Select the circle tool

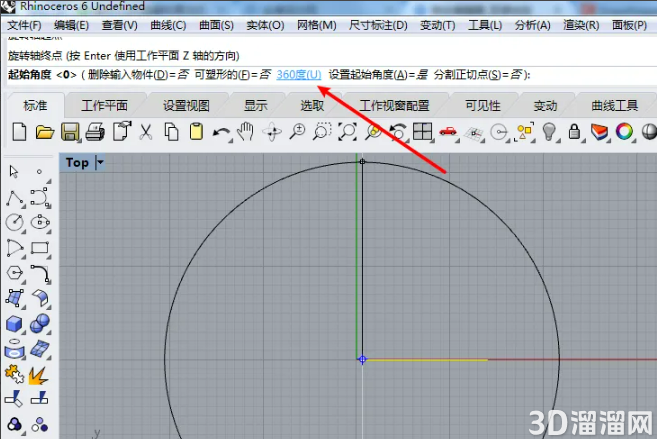click(x=15, y=222)
